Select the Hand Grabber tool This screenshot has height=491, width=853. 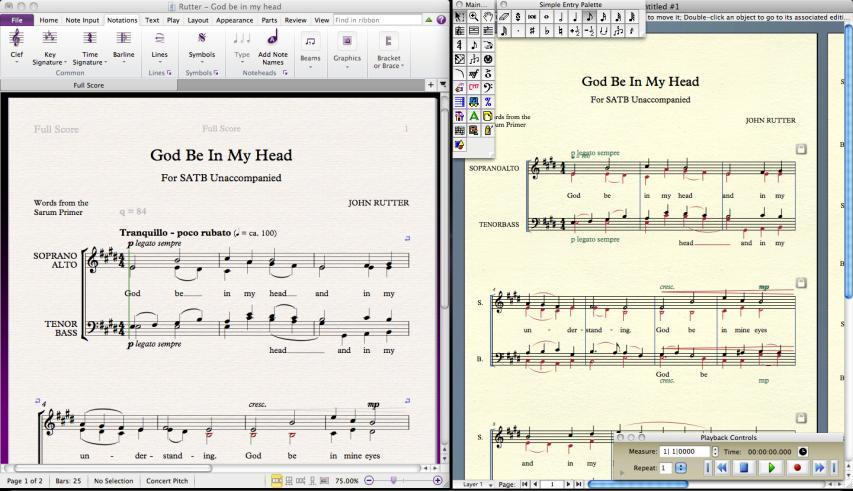(488, 17)
